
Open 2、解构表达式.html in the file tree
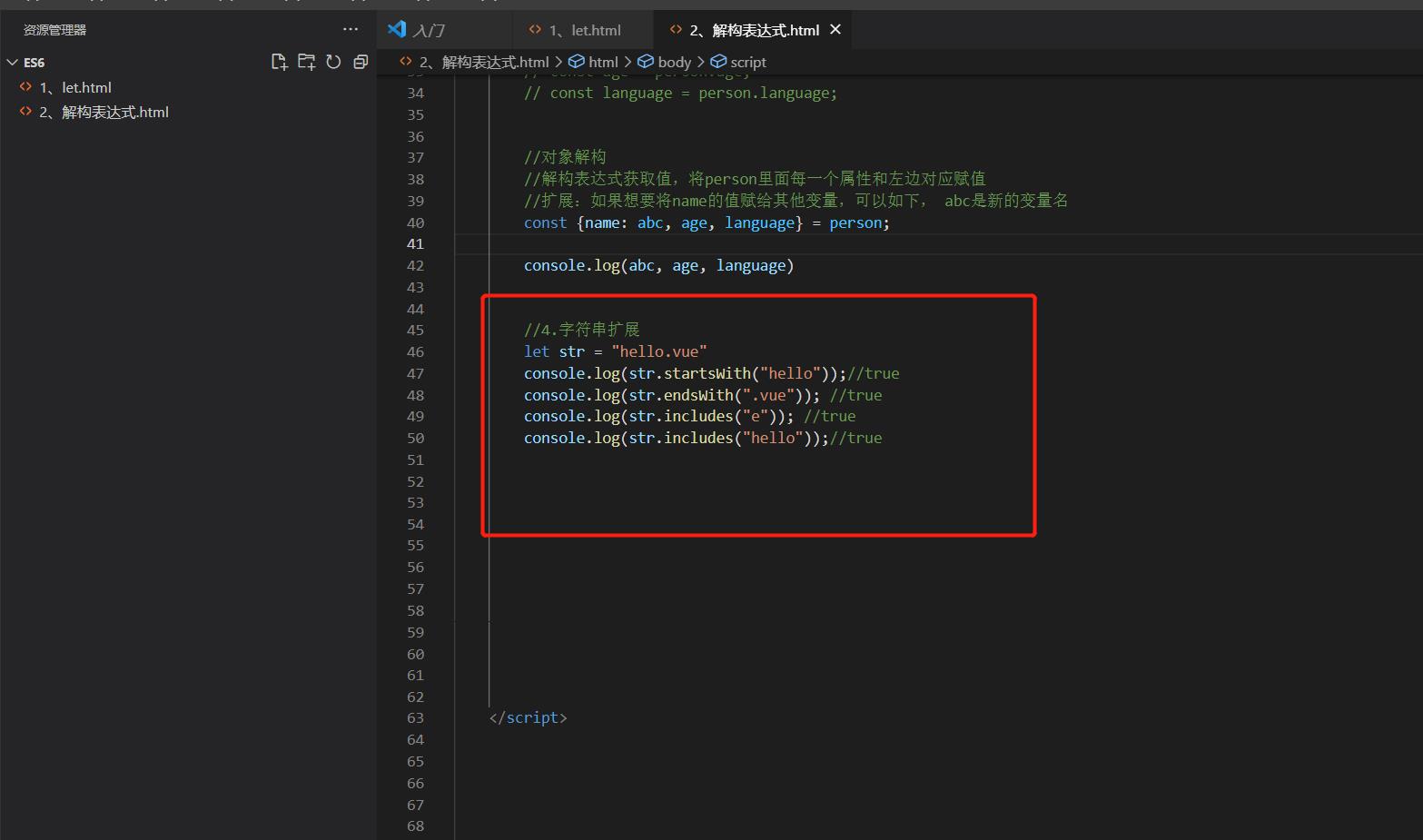point(104,112)
